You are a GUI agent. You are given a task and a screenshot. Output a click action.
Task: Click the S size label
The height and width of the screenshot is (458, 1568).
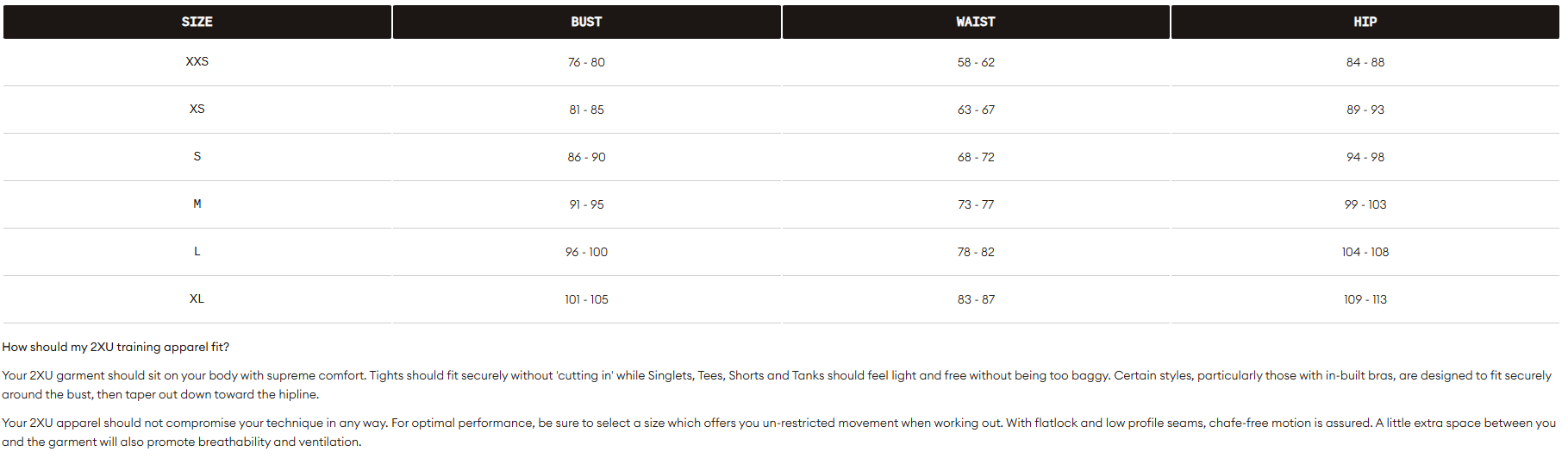[x=197, y=156]
